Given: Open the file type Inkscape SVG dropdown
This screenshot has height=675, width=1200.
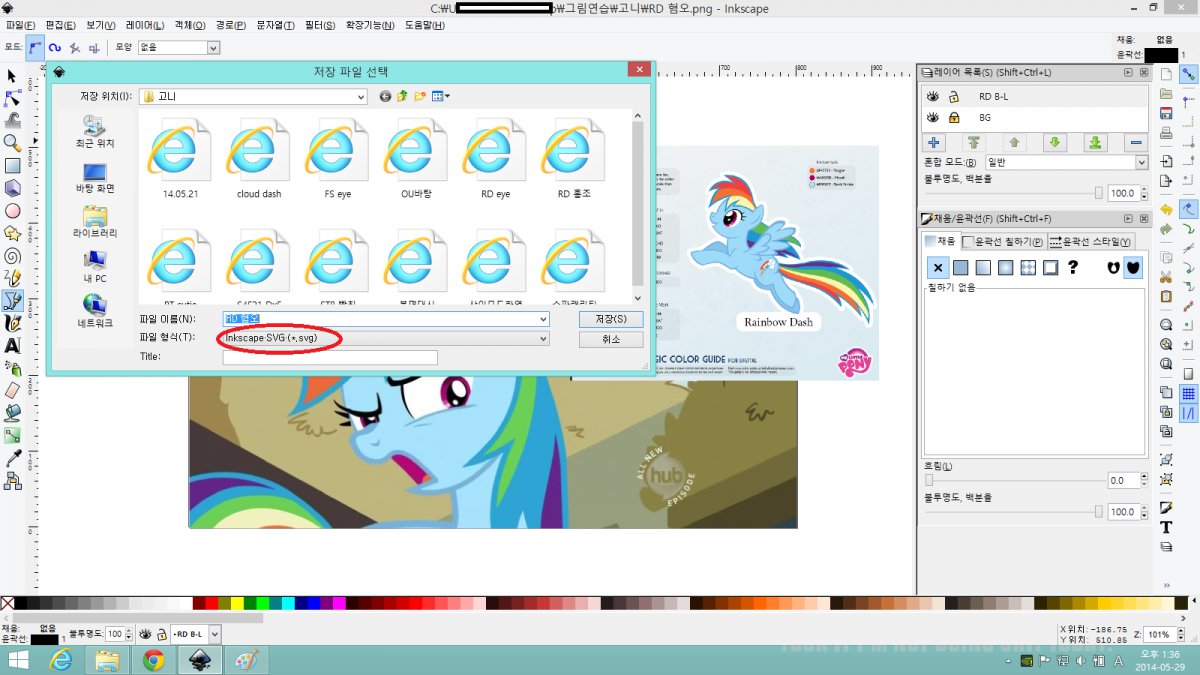Looking at the screenshot, I should (386, 338).
